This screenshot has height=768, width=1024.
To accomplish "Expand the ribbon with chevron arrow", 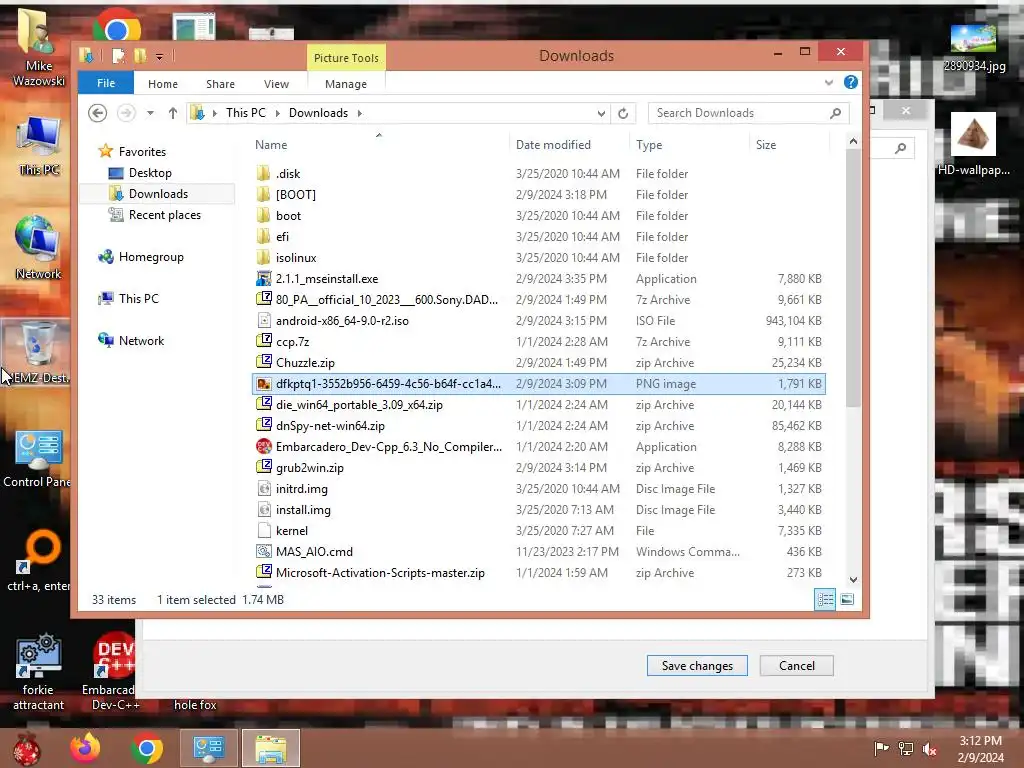I will tap(829, 83).
